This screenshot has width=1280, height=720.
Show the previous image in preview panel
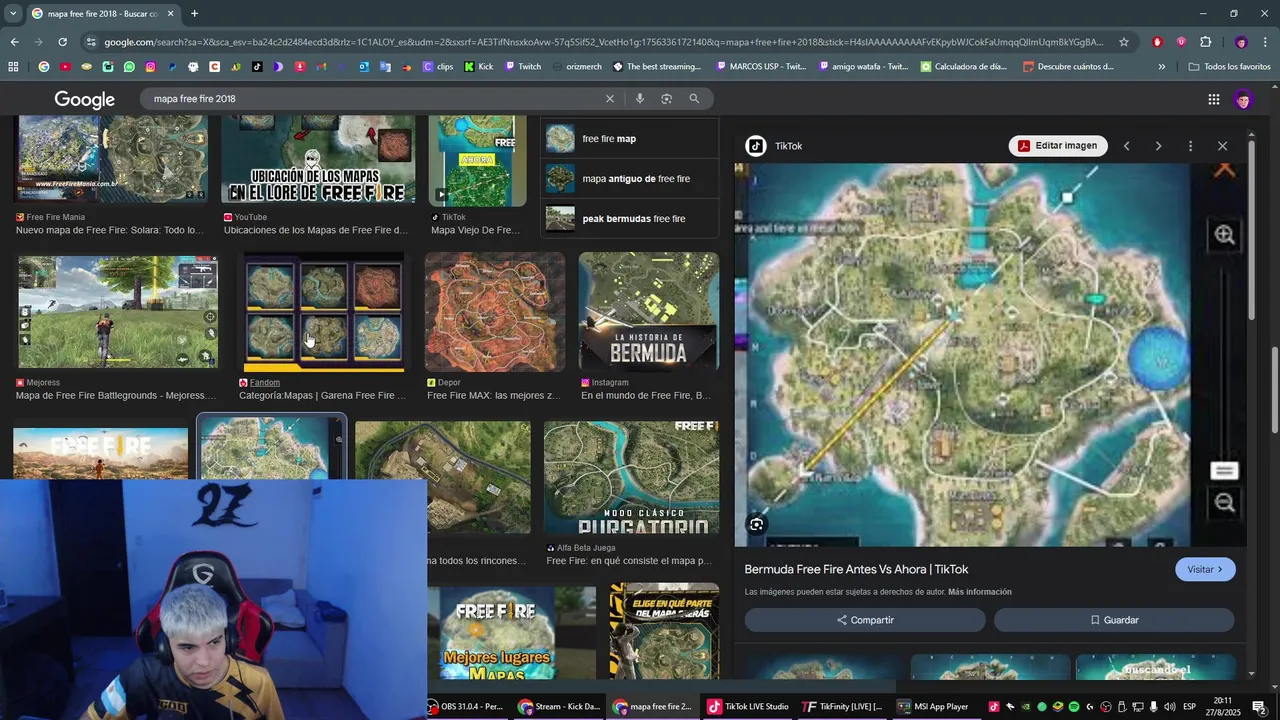[1126, 146]
